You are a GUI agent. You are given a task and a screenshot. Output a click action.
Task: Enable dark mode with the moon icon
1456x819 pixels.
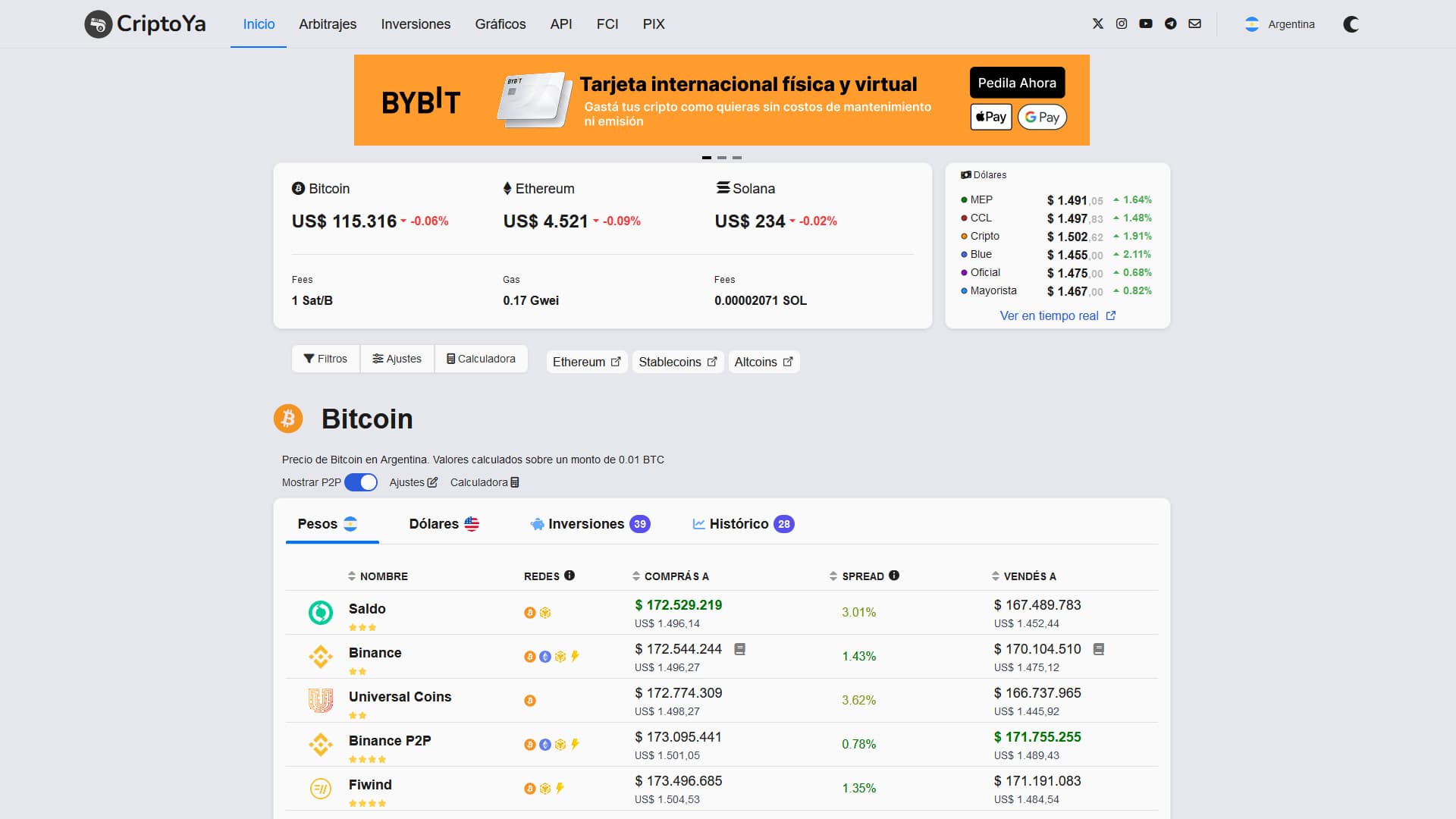tap(1351, 24)
